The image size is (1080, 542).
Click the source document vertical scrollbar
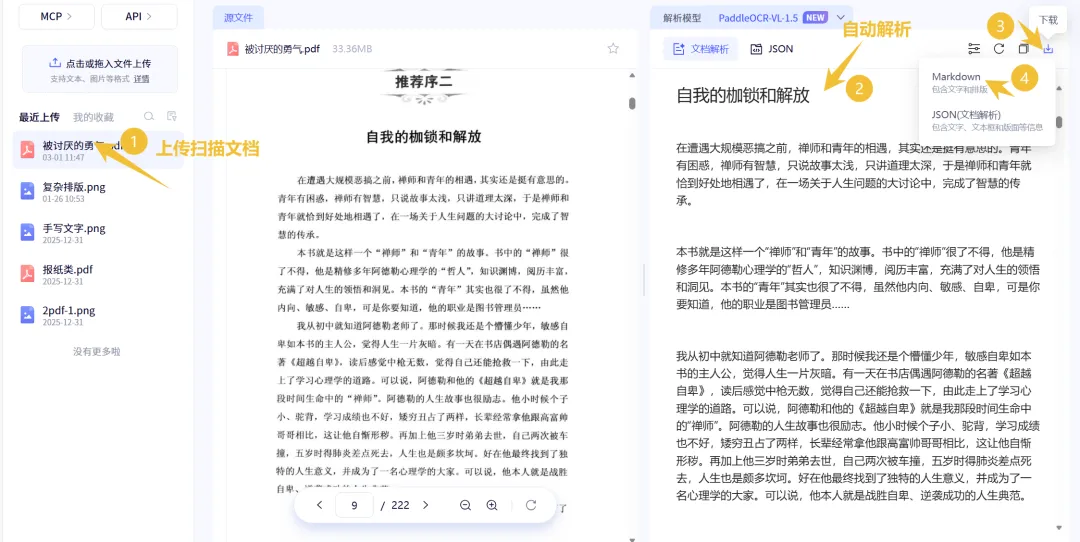click(x=632, y=103)
